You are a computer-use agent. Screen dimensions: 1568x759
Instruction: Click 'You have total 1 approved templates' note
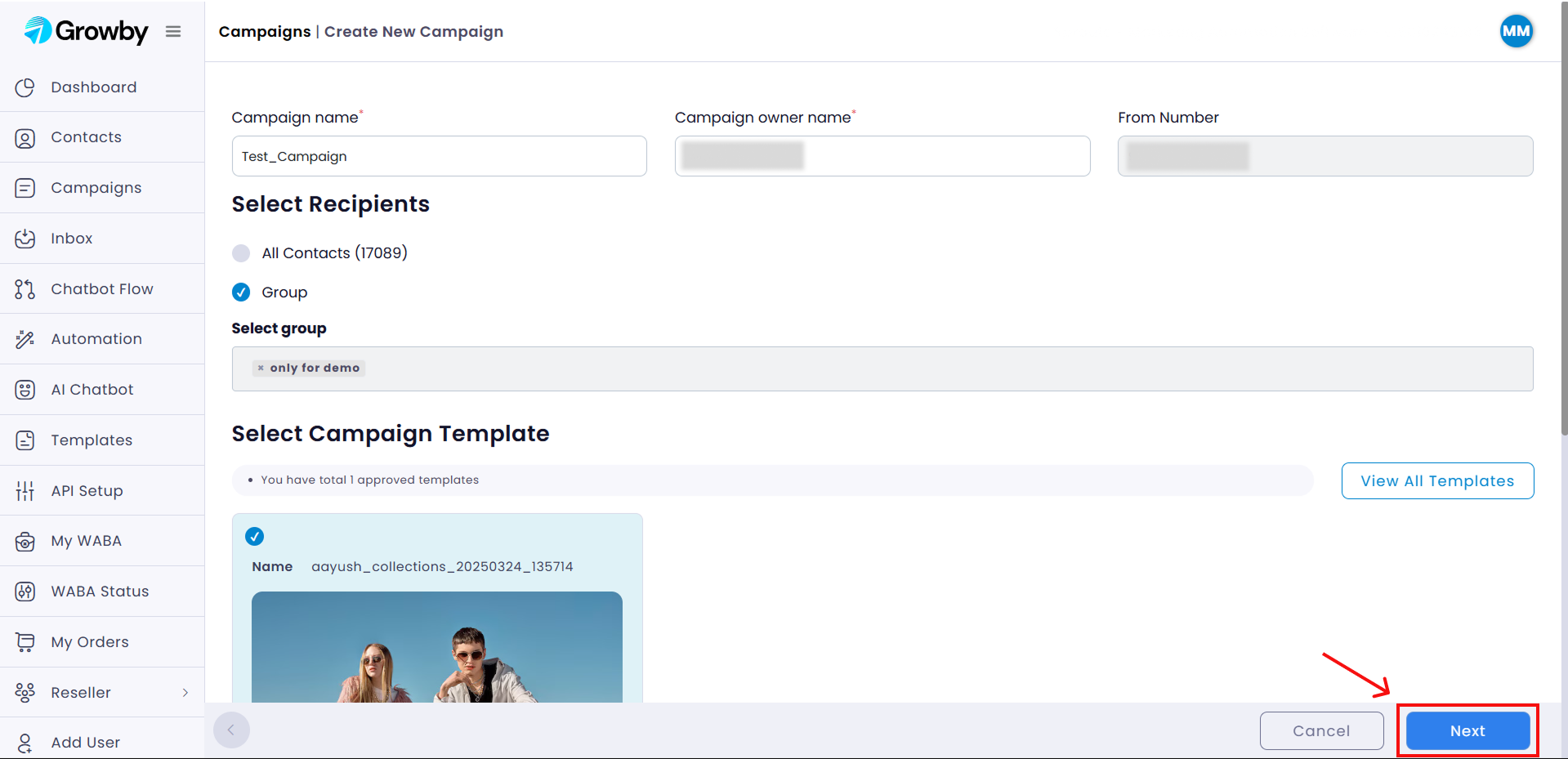(x=369, y=480)
